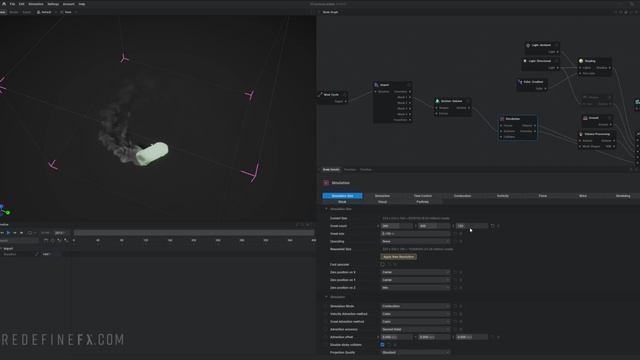Switch to the Presets panel tab
Image resolution: width=640 pixels, height=360 pixels.
tap(350, 169)
